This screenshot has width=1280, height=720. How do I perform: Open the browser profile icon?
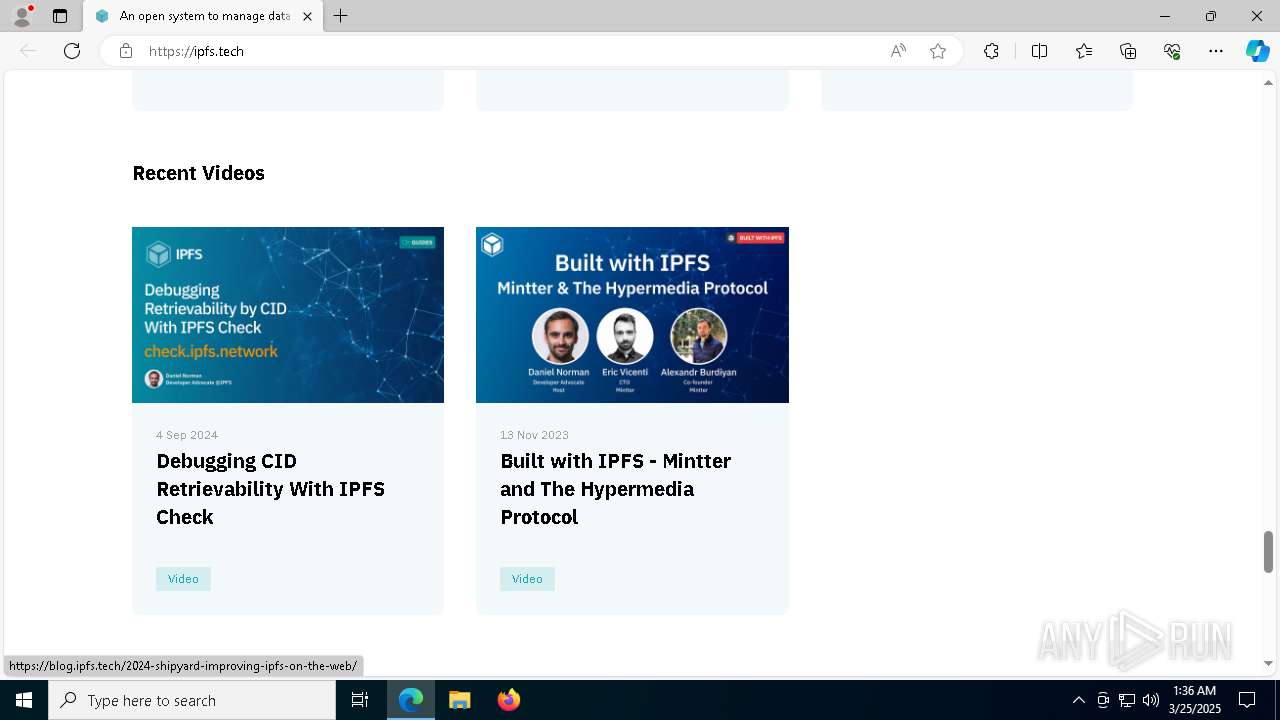click(x=22, y=16)
